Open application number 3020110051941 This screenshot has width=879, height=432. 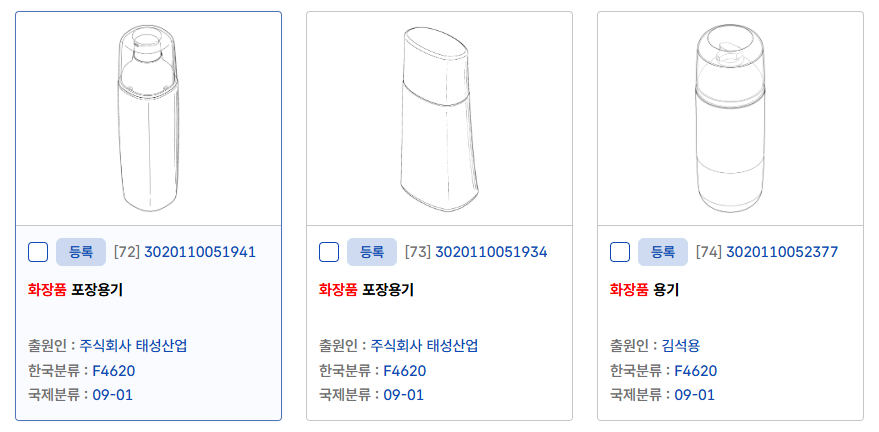pos(200,252)
